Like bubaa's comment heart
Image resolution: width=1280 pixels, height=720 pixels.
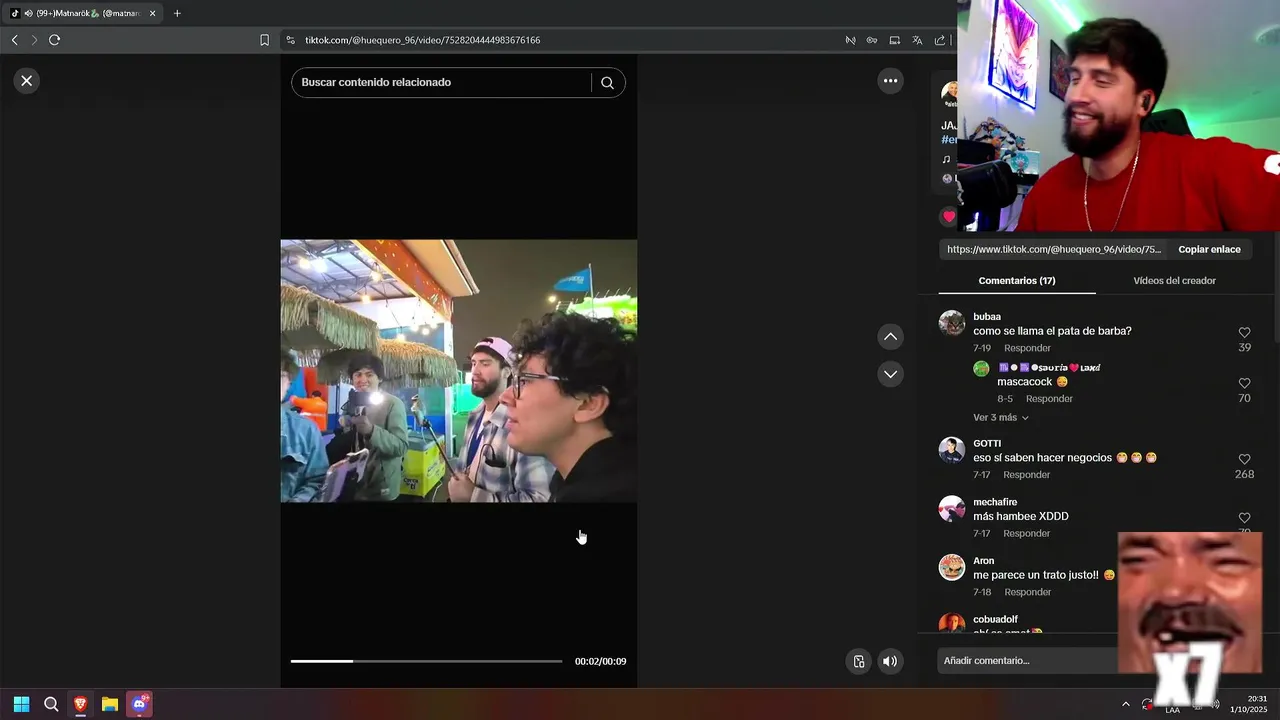click(x=1244, y=332)
